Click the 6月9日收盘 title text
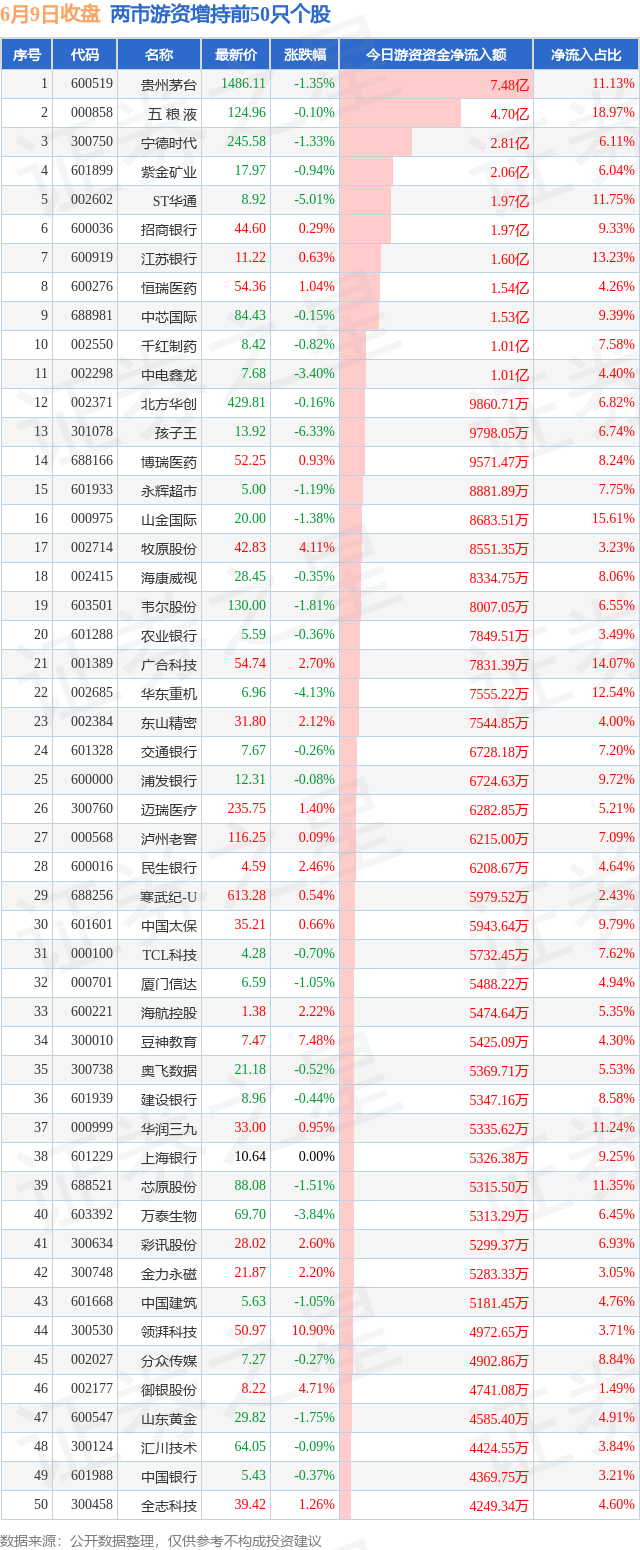Viewport: 640px width, 1550px height. pos(50,14)
